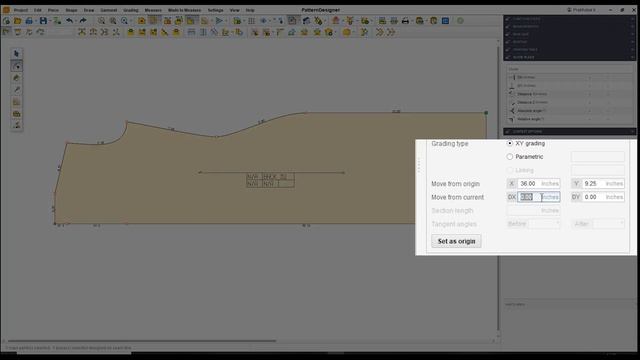Open the Made to Measure menu

pyautogui.click(x=184, y=10)
